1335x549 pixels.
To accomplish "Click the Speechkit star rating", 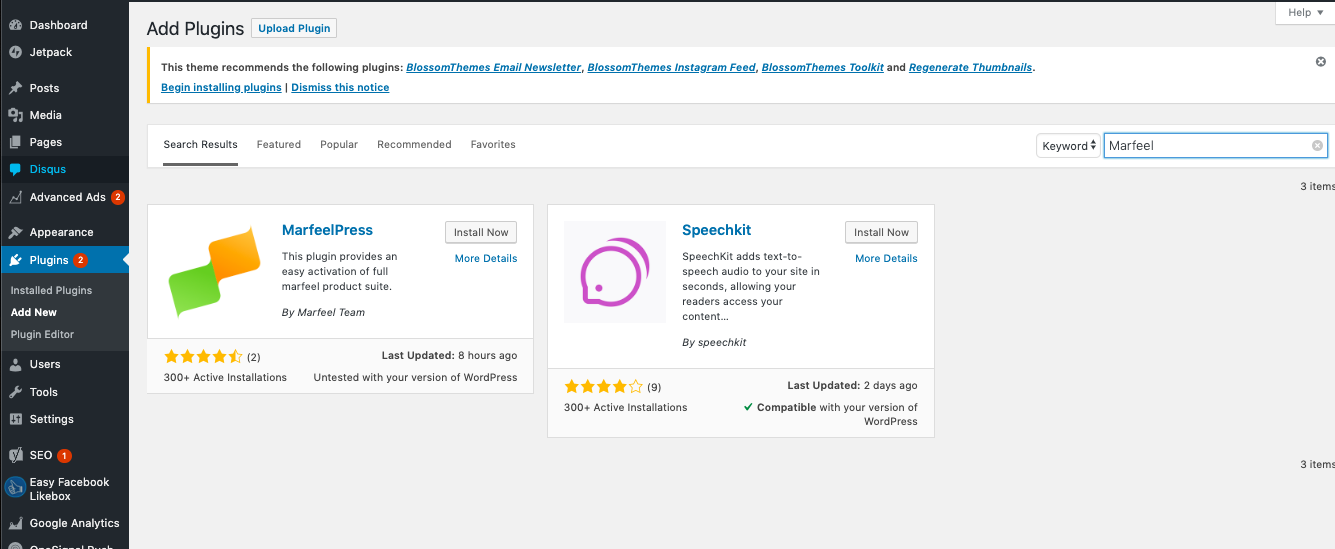I will (x=603, y=386).
